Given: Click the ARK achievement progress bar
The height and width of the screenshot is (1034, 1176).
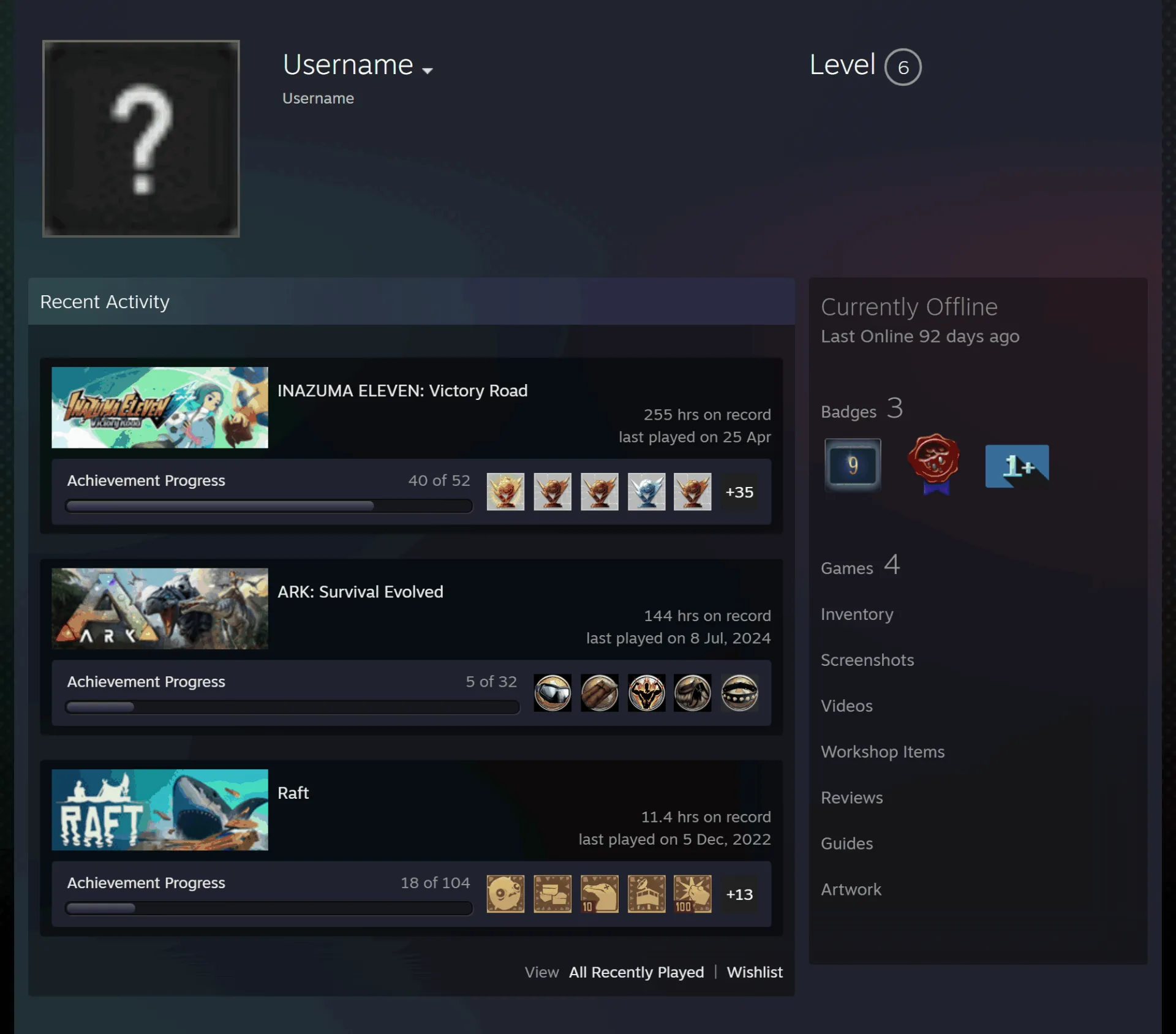Looking at the screenshot, I should coord(292,707).
